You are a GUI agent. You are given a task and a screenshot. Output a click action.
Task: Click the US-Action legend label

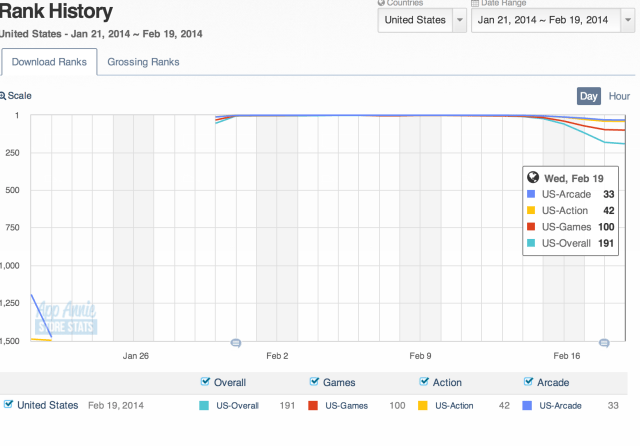[x=454, y=406]
